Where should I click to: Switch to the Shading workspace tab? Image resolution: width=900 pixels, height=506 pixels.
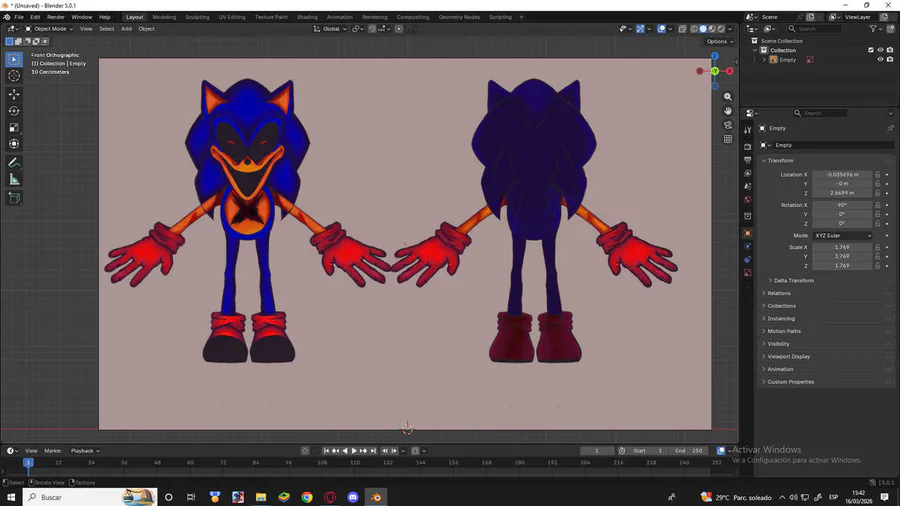307,17
